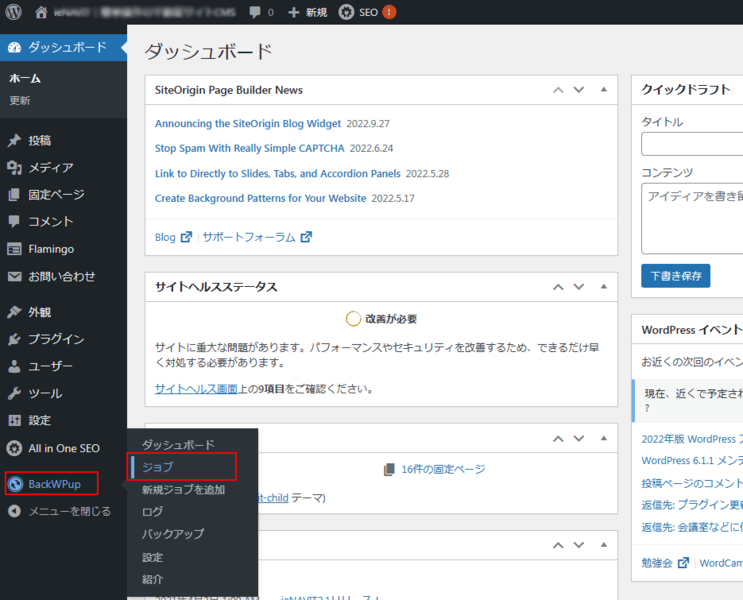The width and height of the screenshot is (743, 600).
Task: Collapse bottom dashboard panel
Action: (603, 545)
